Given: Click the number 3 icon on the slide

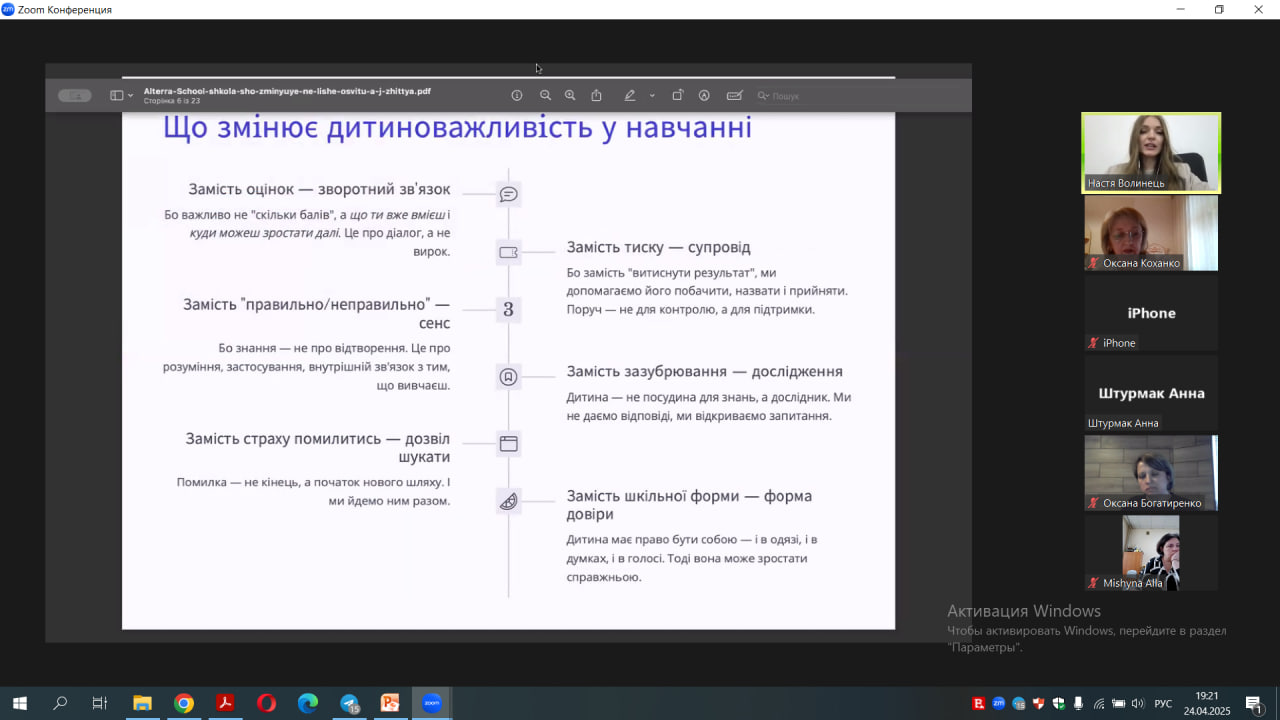Looking at the screenshot, I should click(509, 310).
